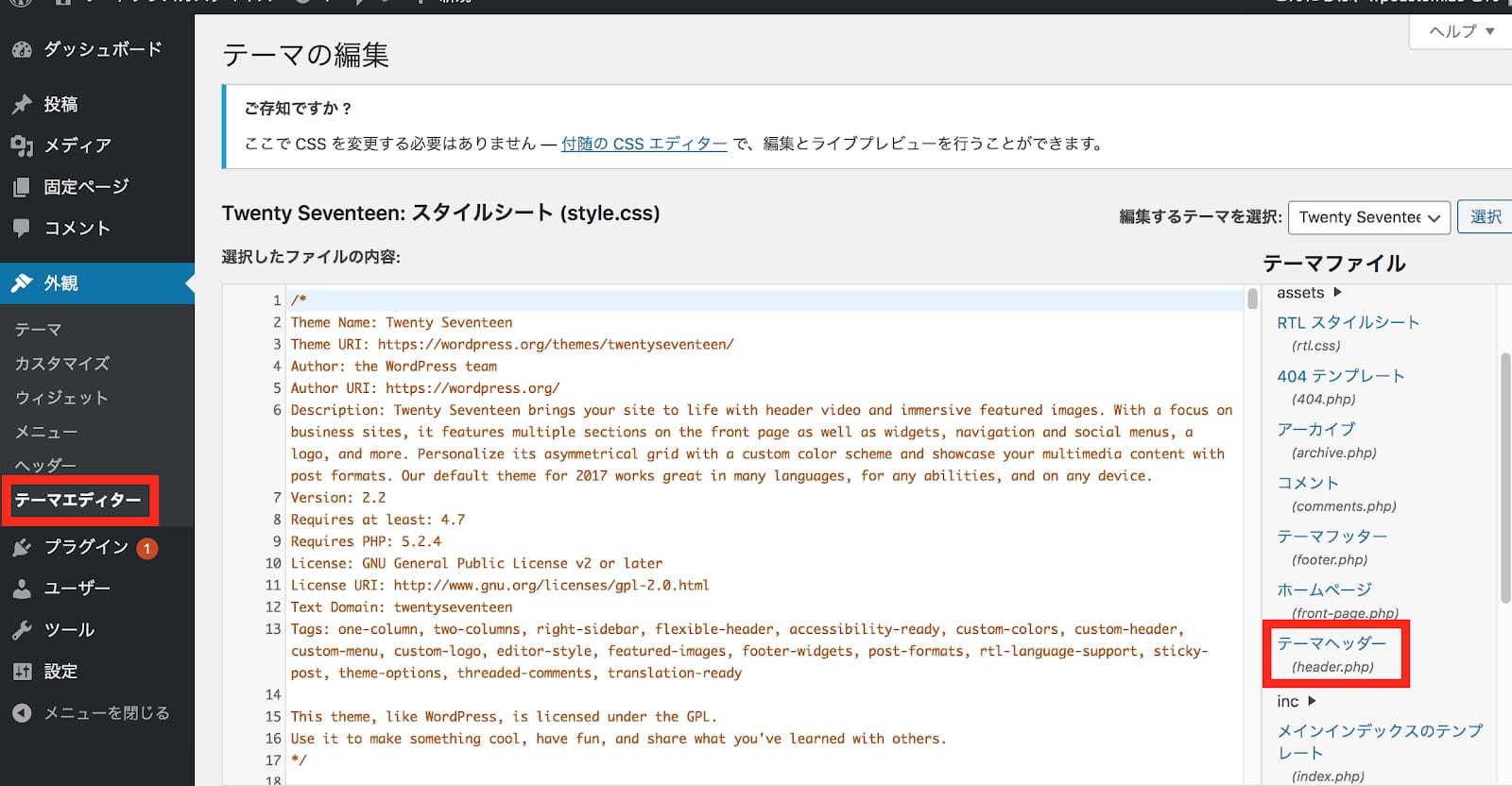Open the メニュー submenu item

coord(45,432)
